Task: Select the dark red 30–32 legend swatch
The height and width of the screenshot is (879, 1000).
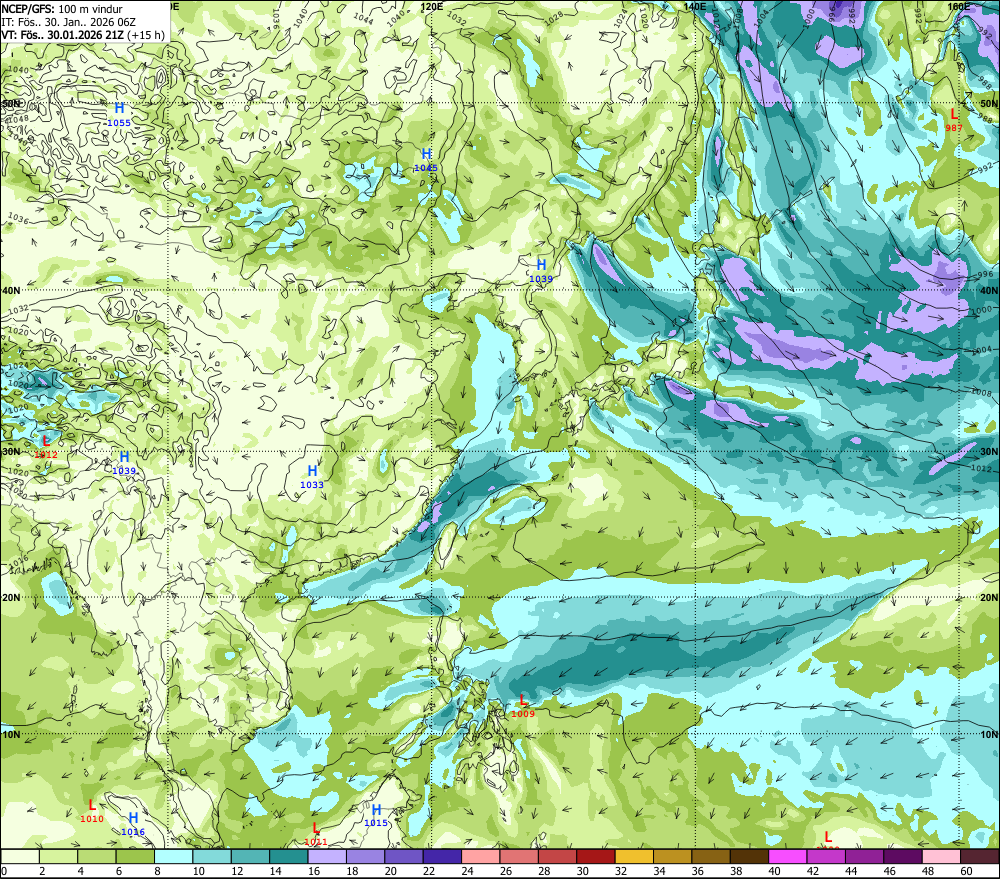Action: click(x=596, y=856)
